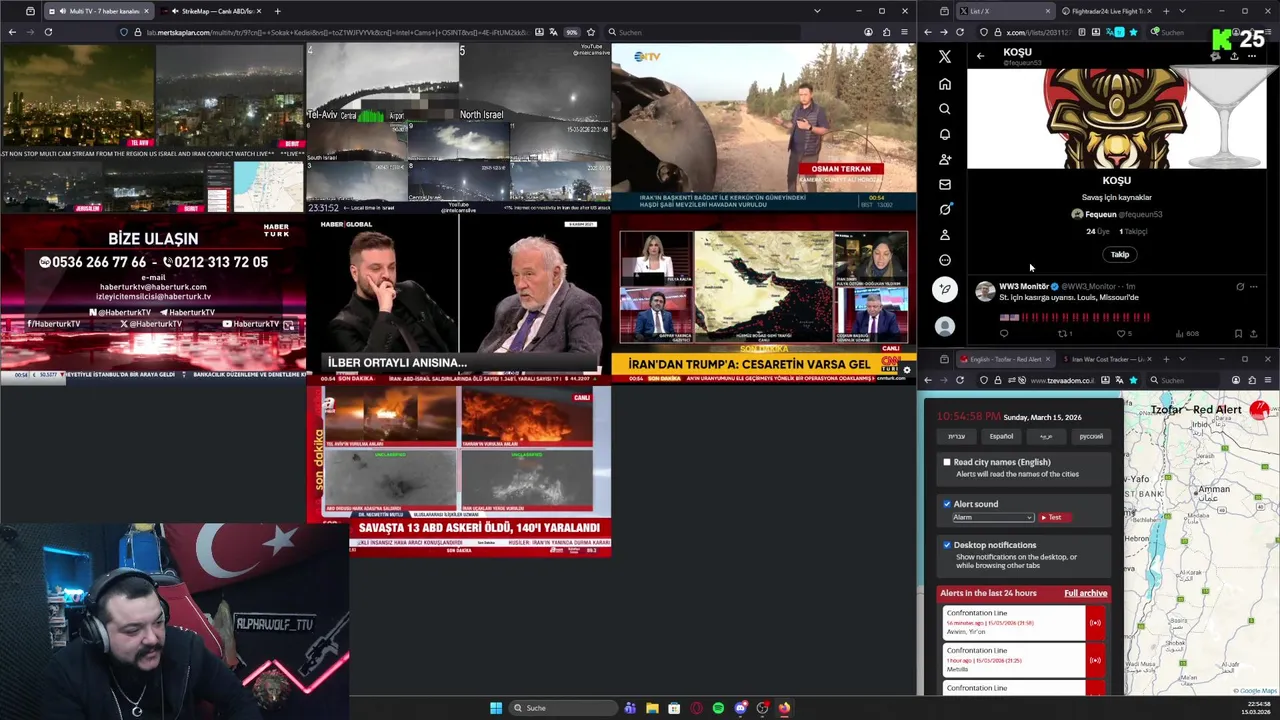
Task: Reload the x.com page
Action: click(x=960, y=32)
